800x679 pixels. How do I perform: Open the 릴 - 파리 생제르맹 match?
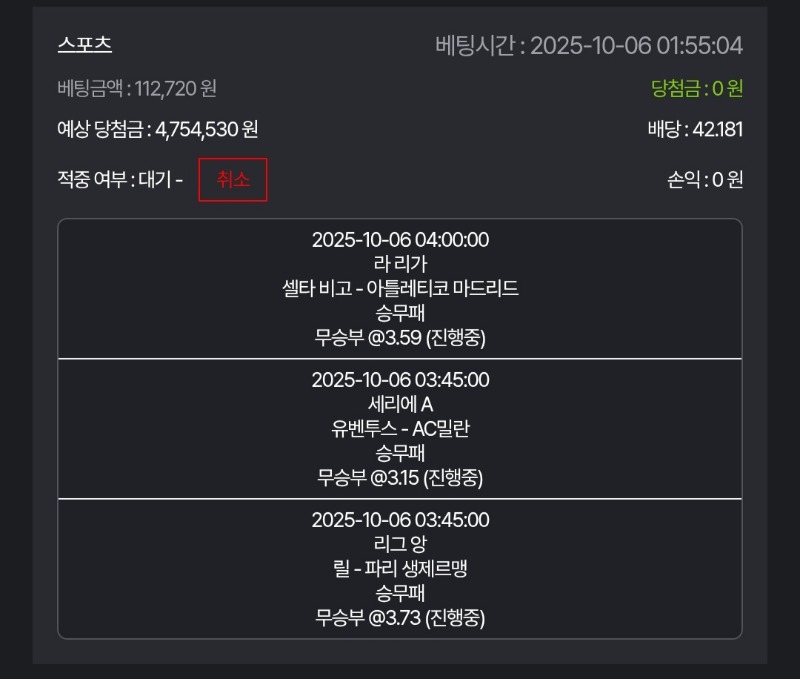400,569
